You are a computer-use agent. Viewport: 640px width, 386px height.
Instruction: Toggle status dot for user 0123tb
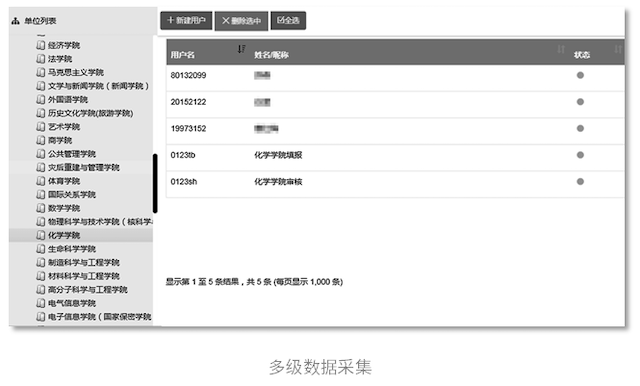click(x=580, y=155)
